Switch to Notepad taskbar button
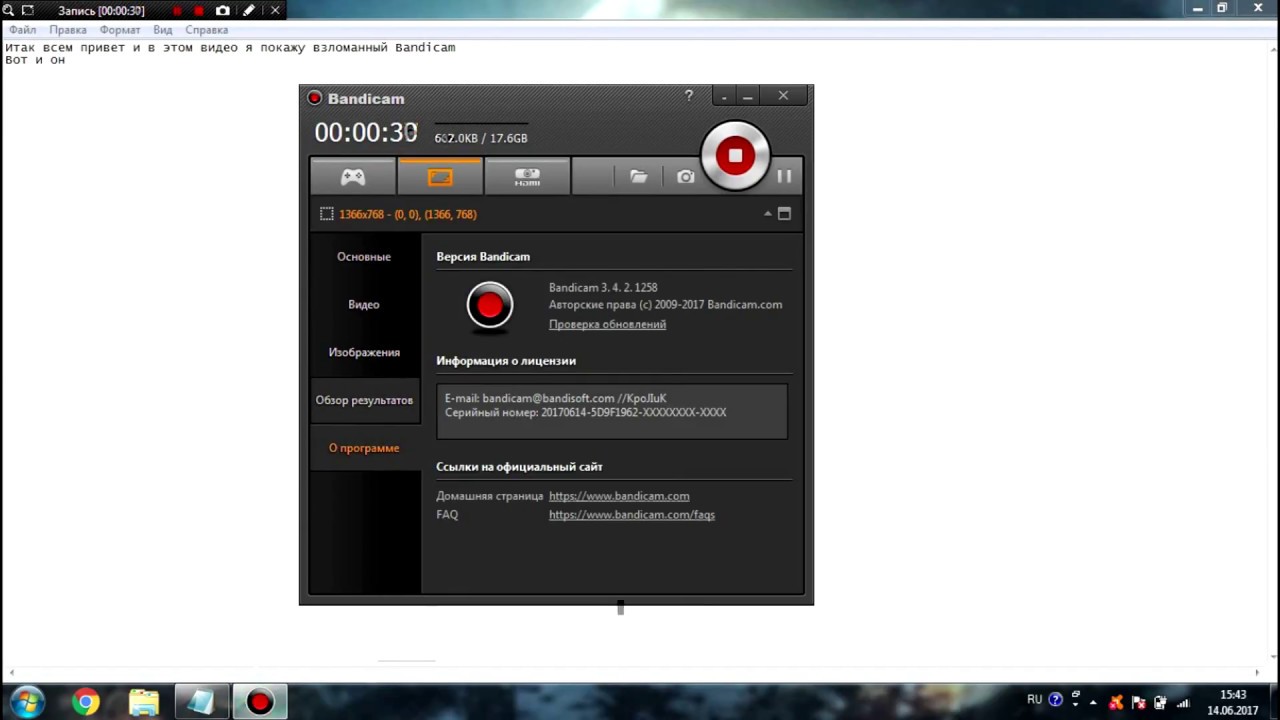The height and width of the screenshot is (720, 1280). coord(203,702)
